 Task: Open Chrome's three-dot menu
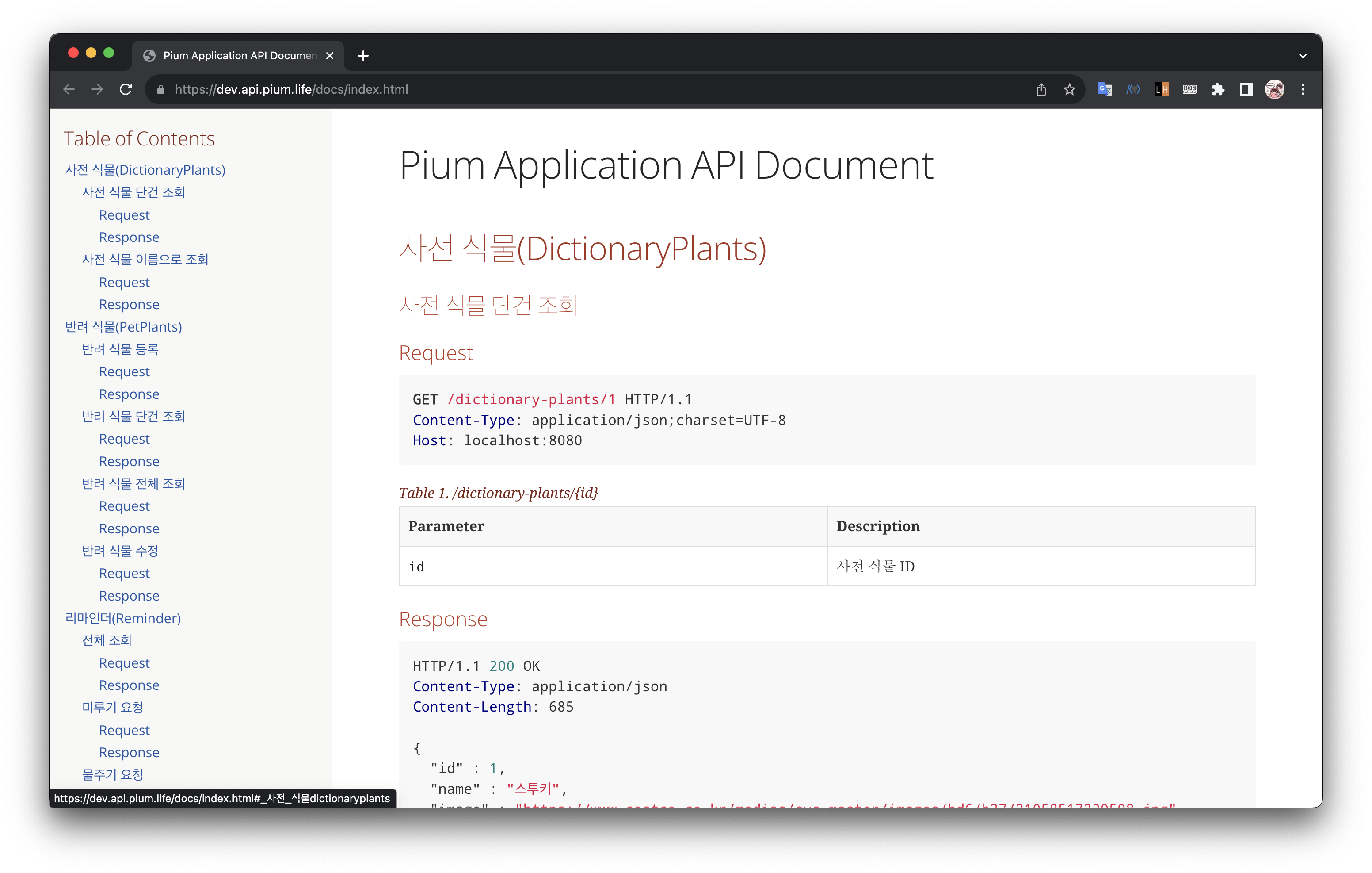pos(1303,89)
